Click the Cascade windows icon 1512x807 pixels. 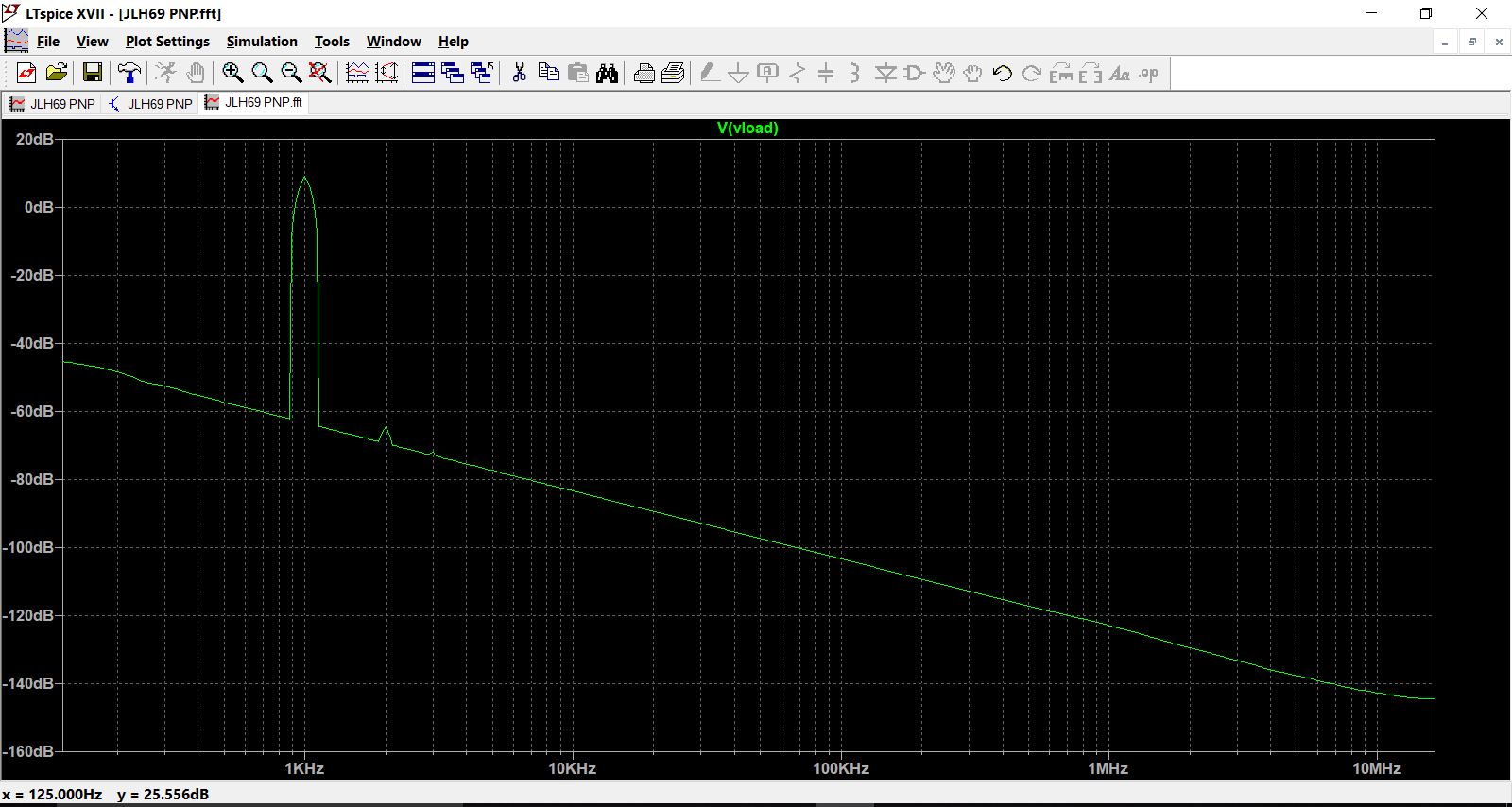click(x=453, y=73)
